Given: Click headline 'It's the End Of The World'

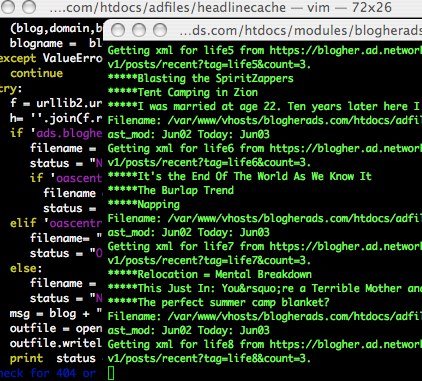Looking at the screenshot, I should [x=239, y=176].
